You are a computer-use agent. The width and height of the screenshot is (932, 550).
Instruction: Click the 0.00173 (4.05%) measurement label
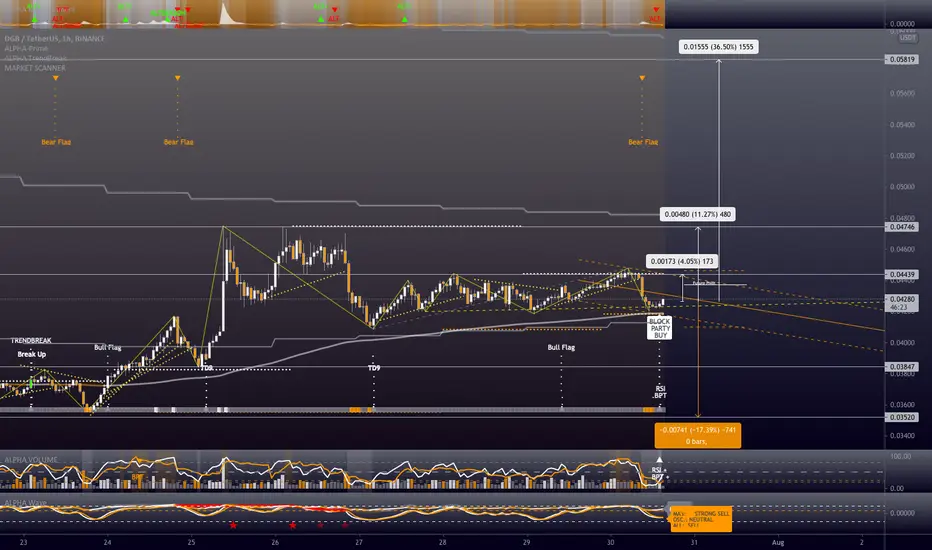pyautogui.click(x=682, y=261)
